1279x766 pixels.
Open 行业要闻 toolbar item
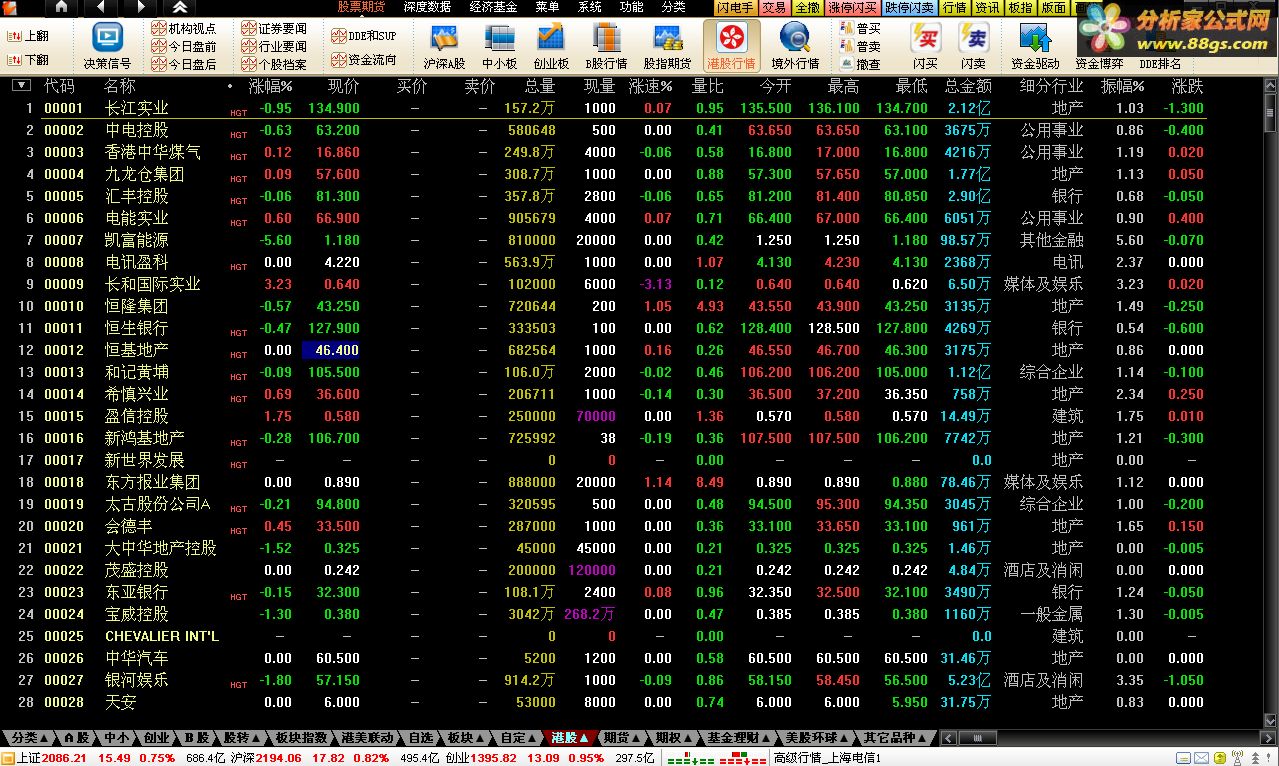[x=275, y=46]
